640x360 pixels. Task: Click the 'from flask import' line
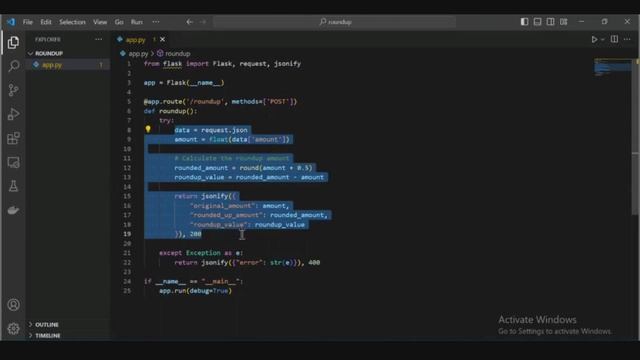coord(222,64)
